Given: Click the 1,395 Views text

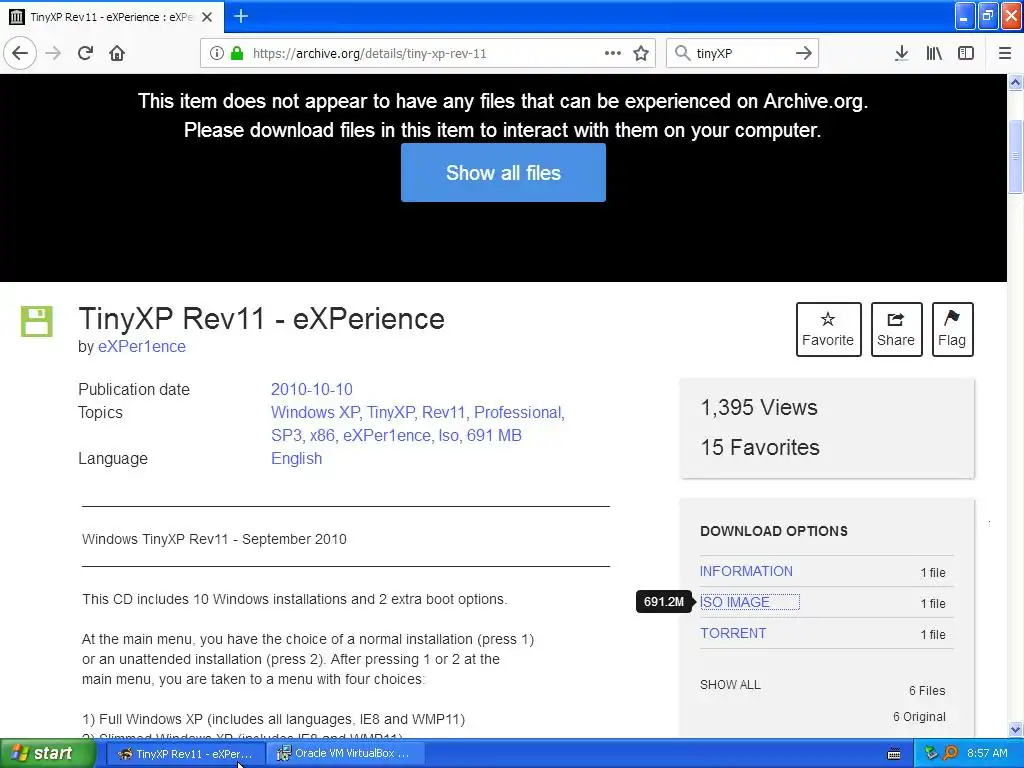Looking at the screenshot, I should click(759, 408).
